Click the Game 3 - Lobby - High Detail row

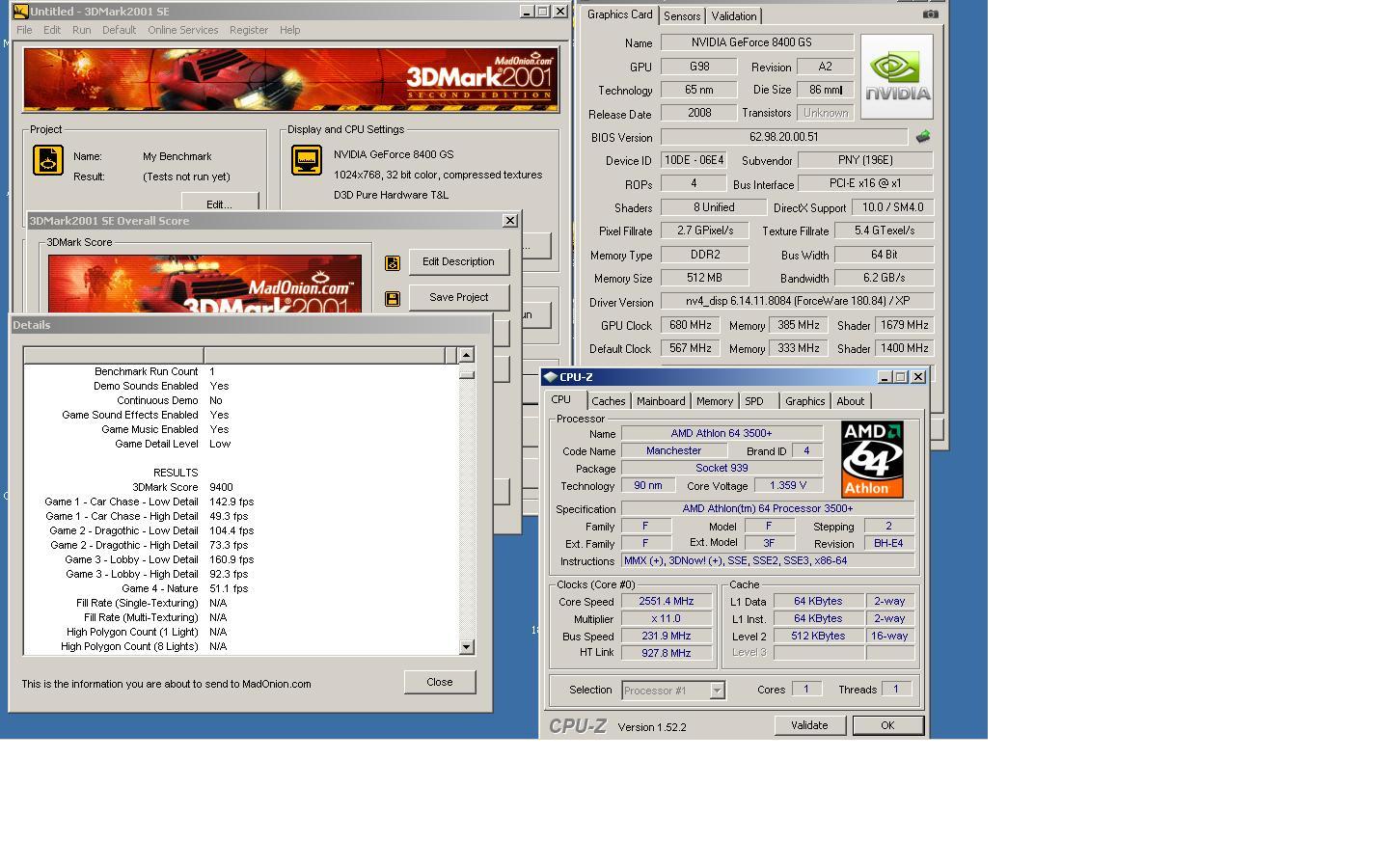(240, 574)
